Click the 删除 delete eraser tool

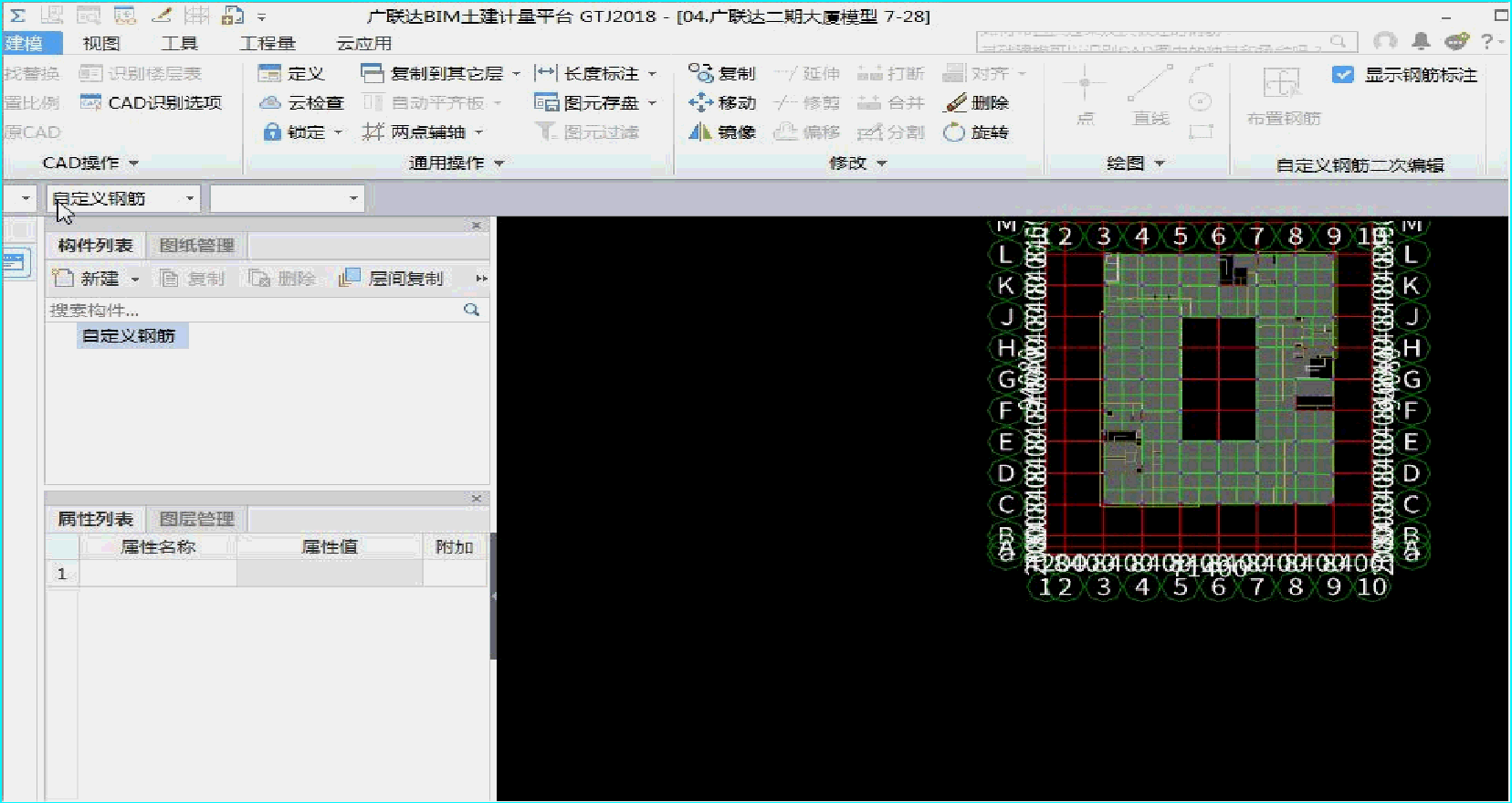pyautogui.click(x=977, y=103)
